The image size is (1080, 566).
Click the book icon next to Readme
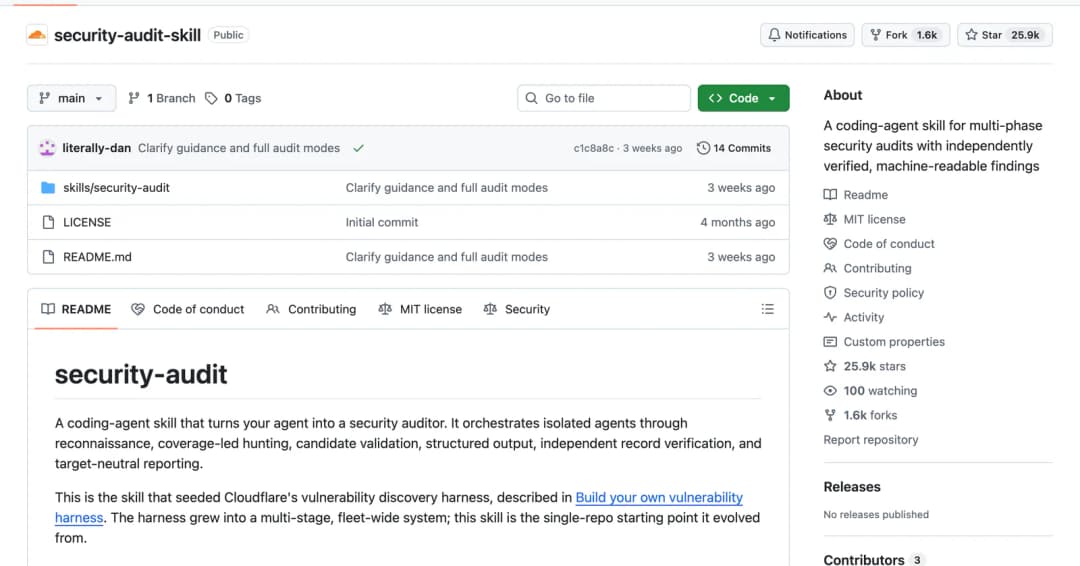830,195
